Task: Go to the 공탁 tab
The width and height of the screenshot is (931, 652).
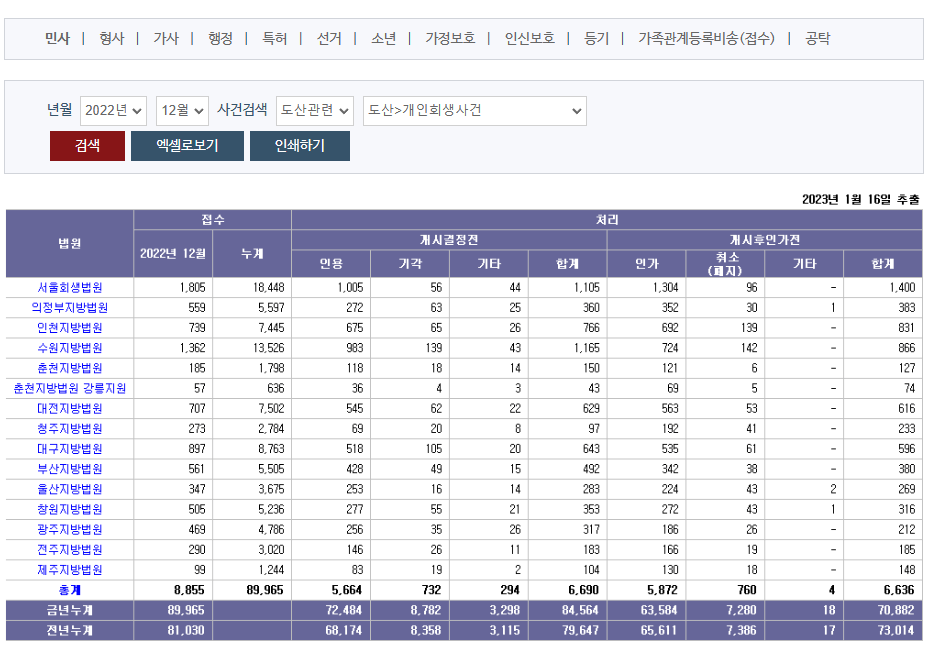Action: click(817, 39)
